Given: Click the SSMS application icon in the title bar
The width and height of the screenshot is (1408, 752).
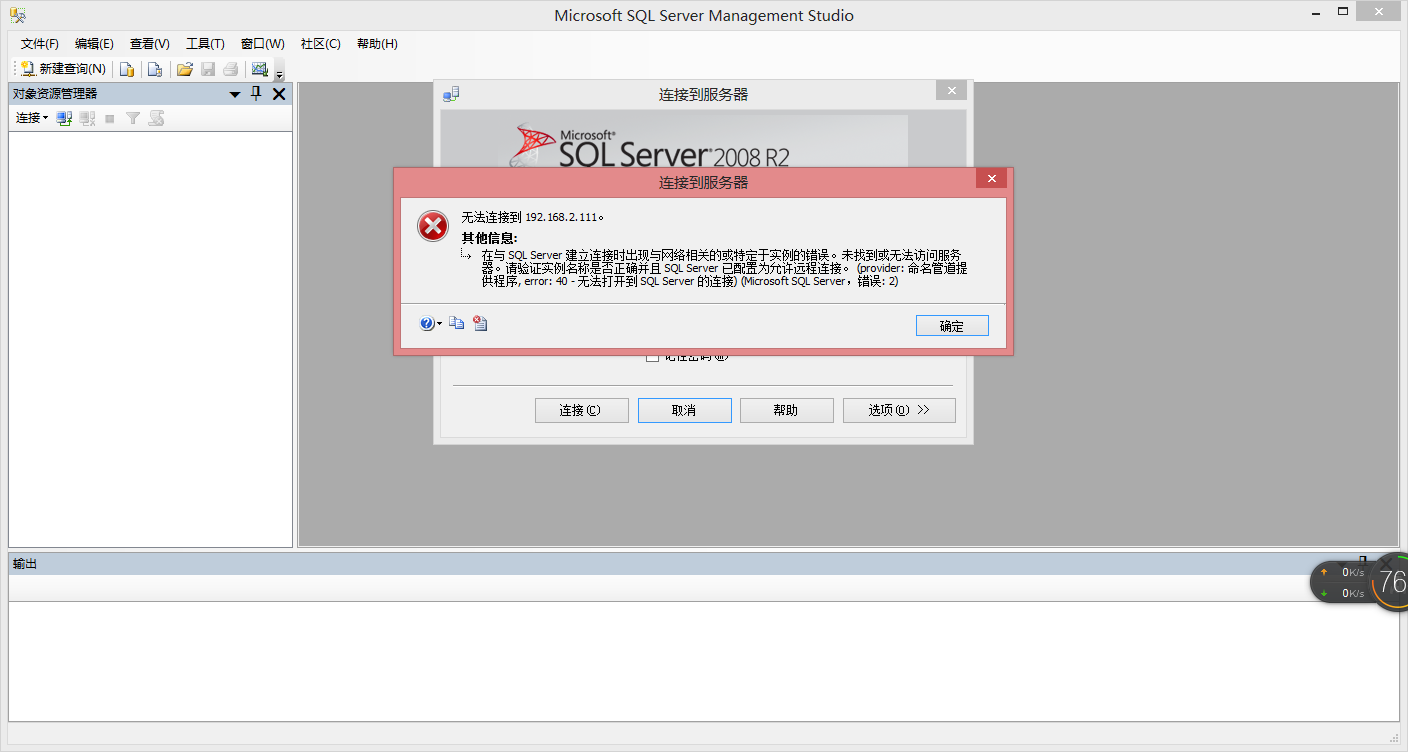Looking at the screenshot, I should coord(18,16).
